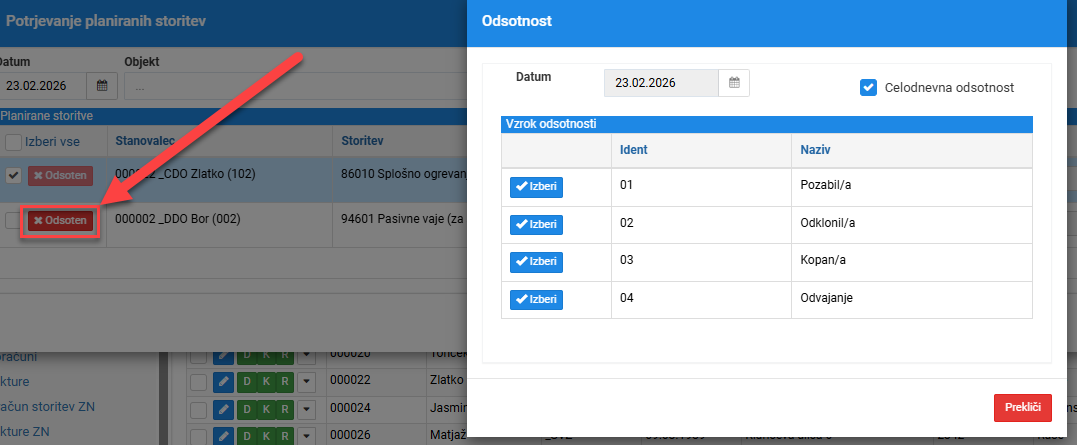
Task: Click ident cell '04'
Action: point(701,299)
